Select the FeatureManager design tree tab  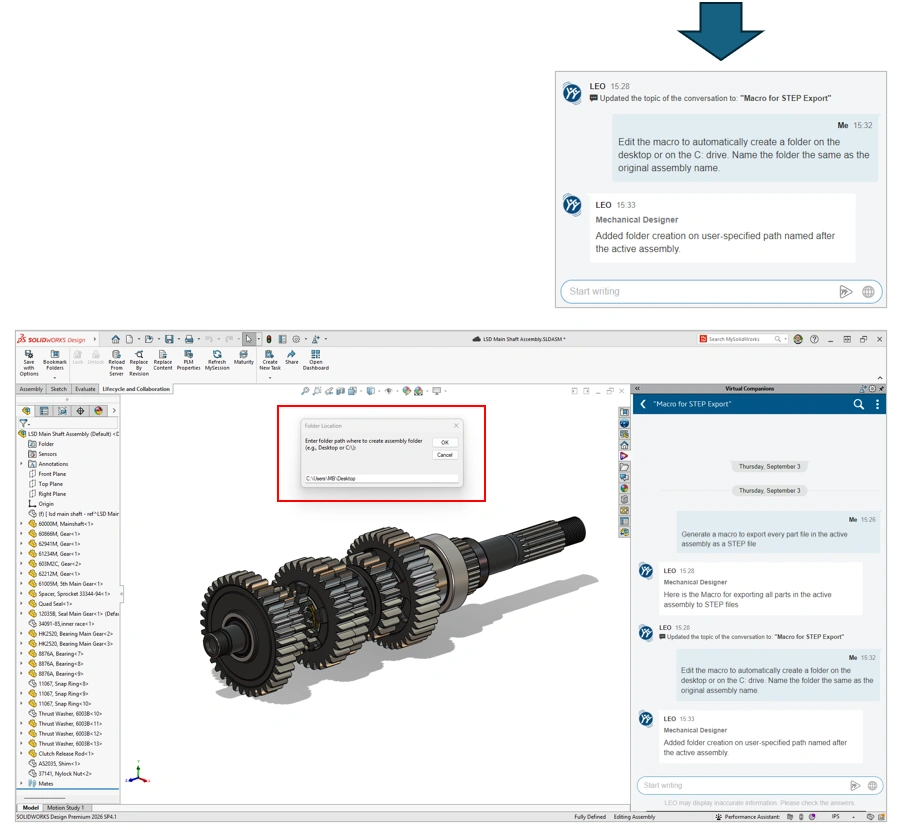[26, 410]
